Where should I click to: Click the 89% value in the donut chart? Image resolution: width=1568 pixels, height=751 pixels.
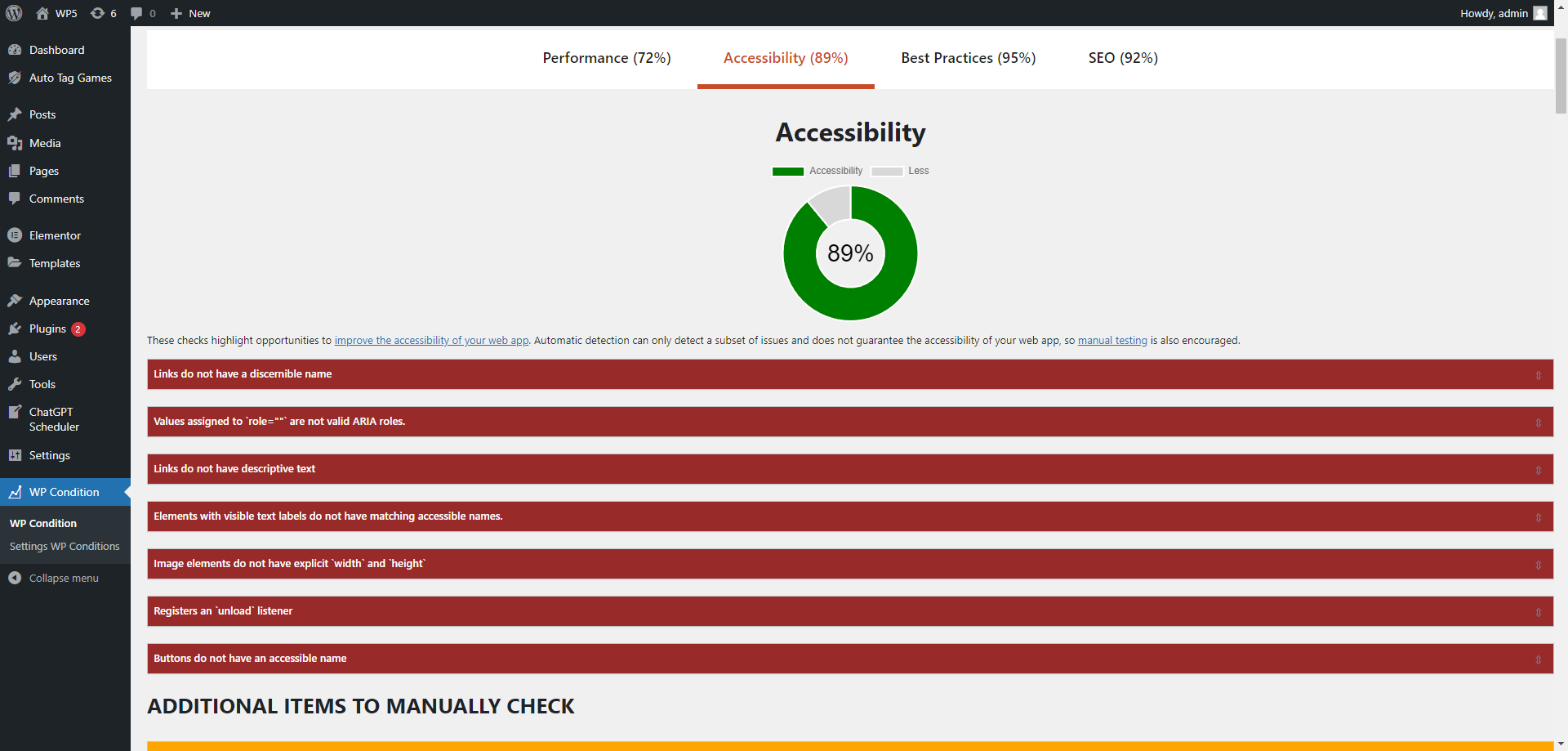coord(850,253)
